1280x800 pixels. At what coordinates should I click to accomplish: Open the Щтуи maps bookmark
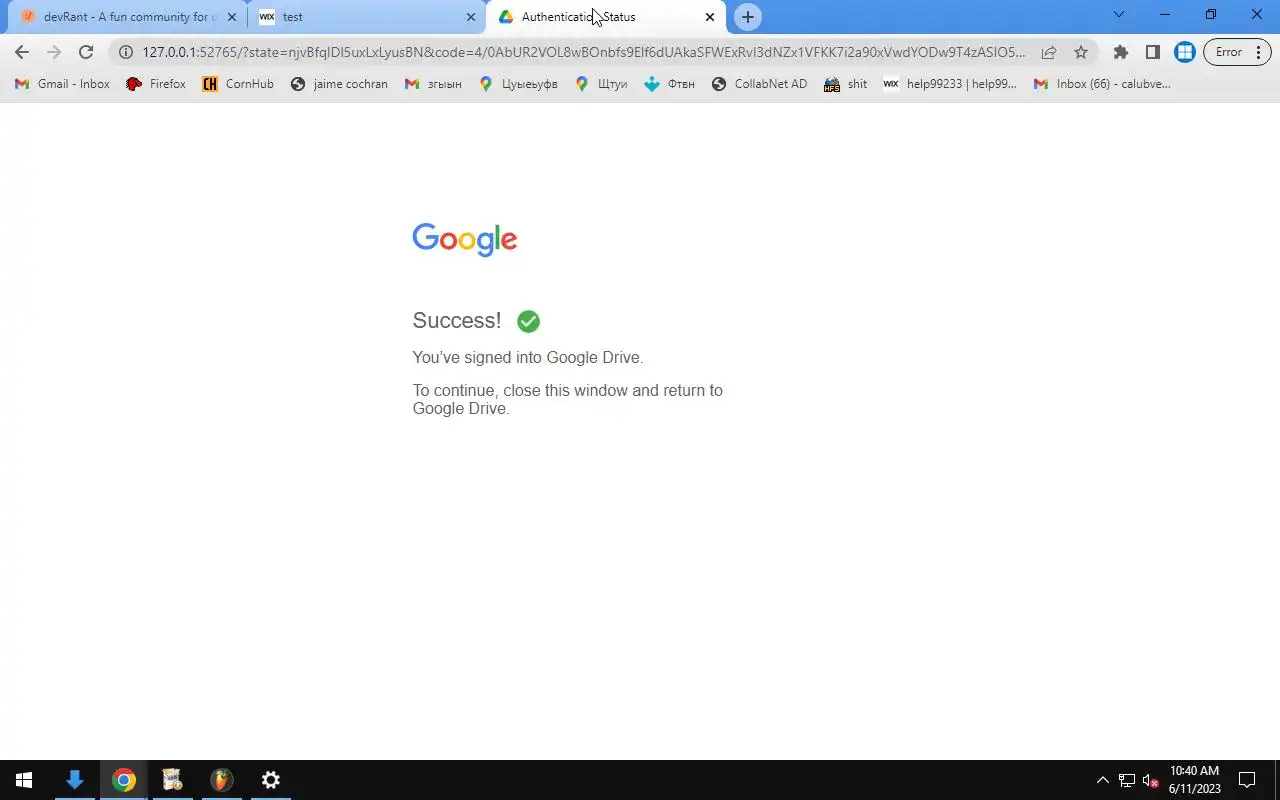coord(601,84)
